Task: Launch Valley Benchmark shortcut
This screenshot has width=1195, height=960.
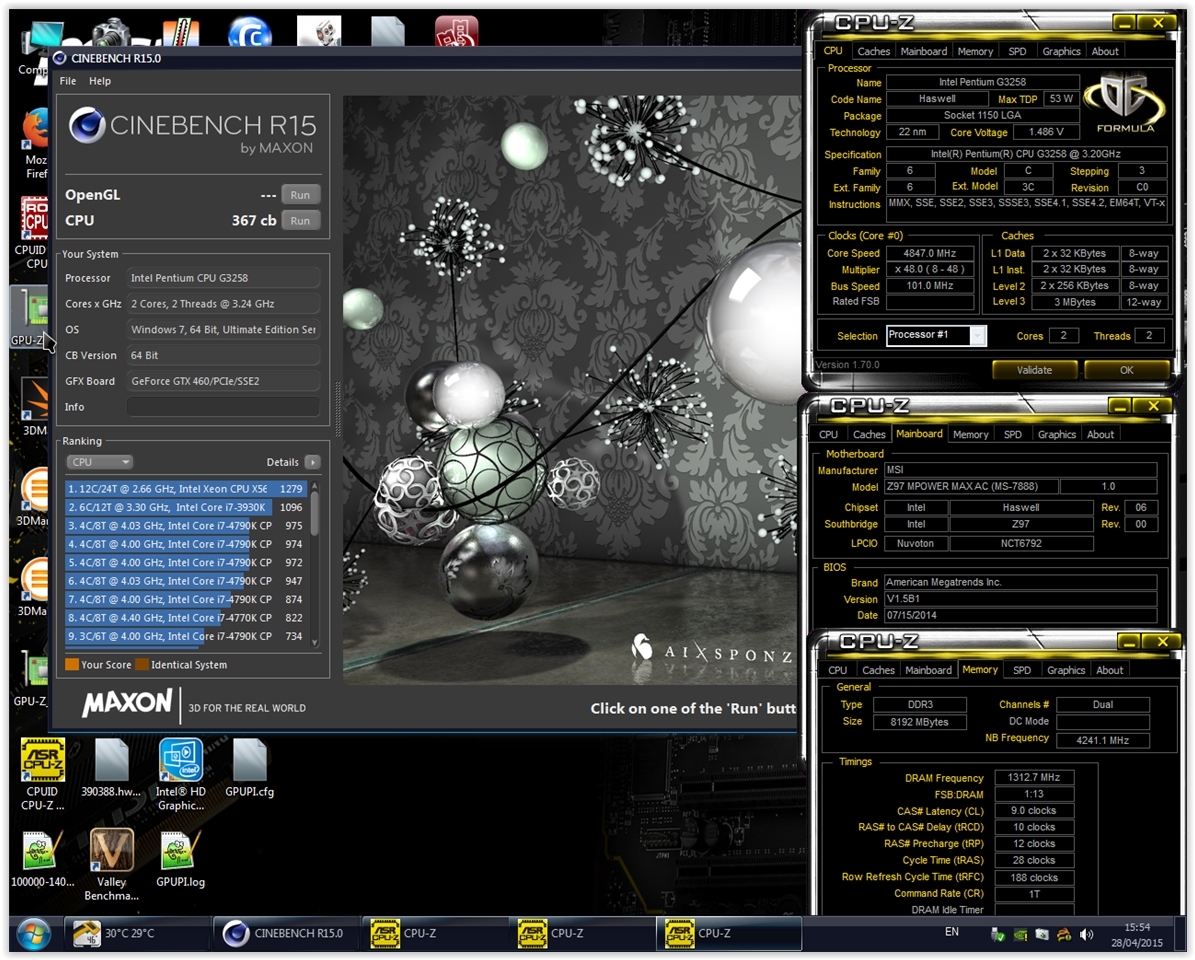Action: 111,864
